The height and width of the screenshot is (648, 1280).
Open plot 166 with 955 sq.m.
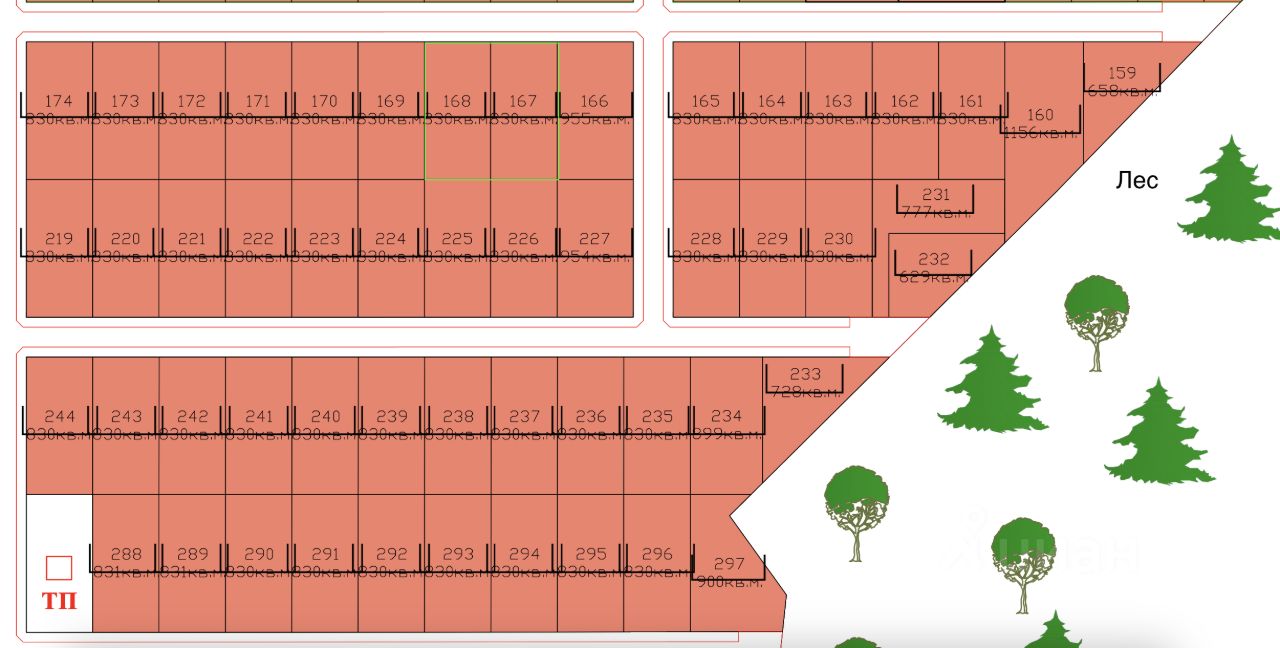596,110
